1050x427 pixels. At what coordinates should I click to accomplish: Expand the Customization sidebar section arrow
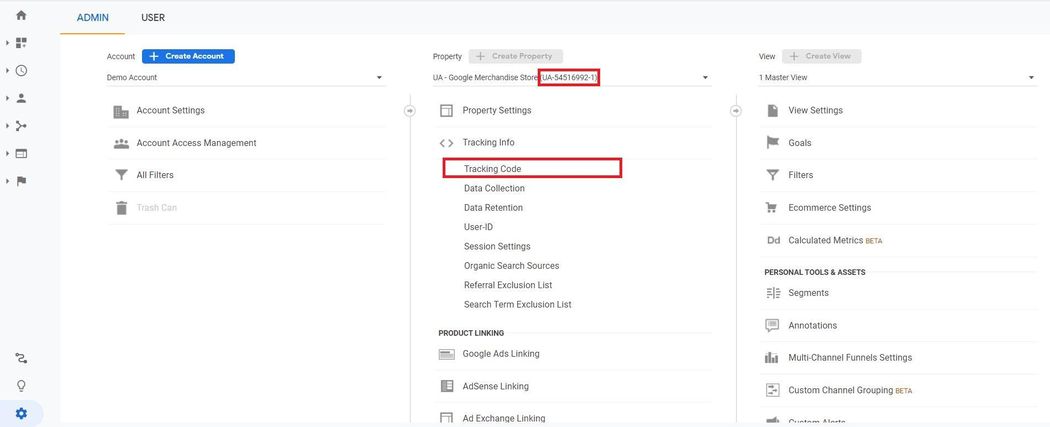pos(8,43)
